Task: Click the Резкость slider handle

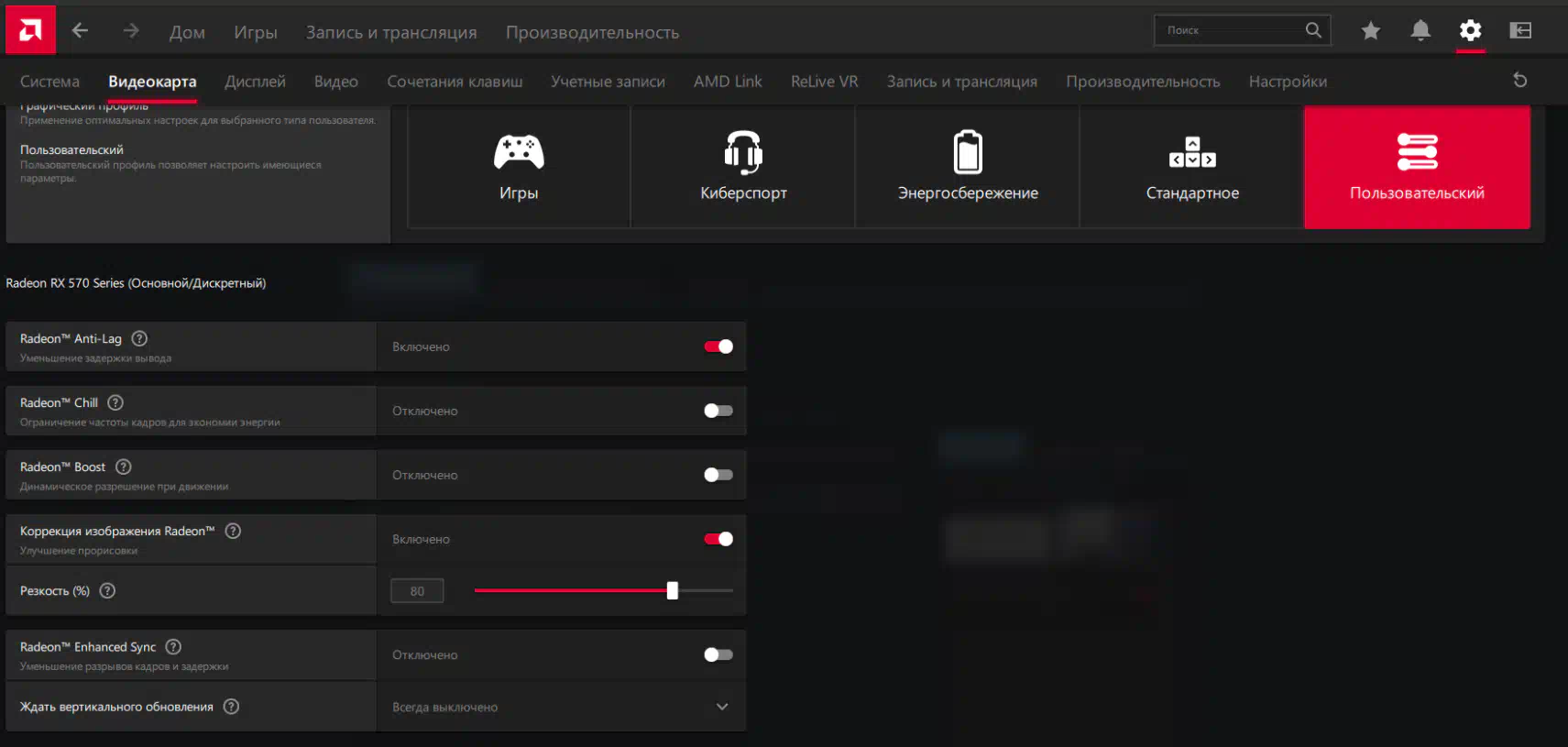Action: click(x=673, y=590)
